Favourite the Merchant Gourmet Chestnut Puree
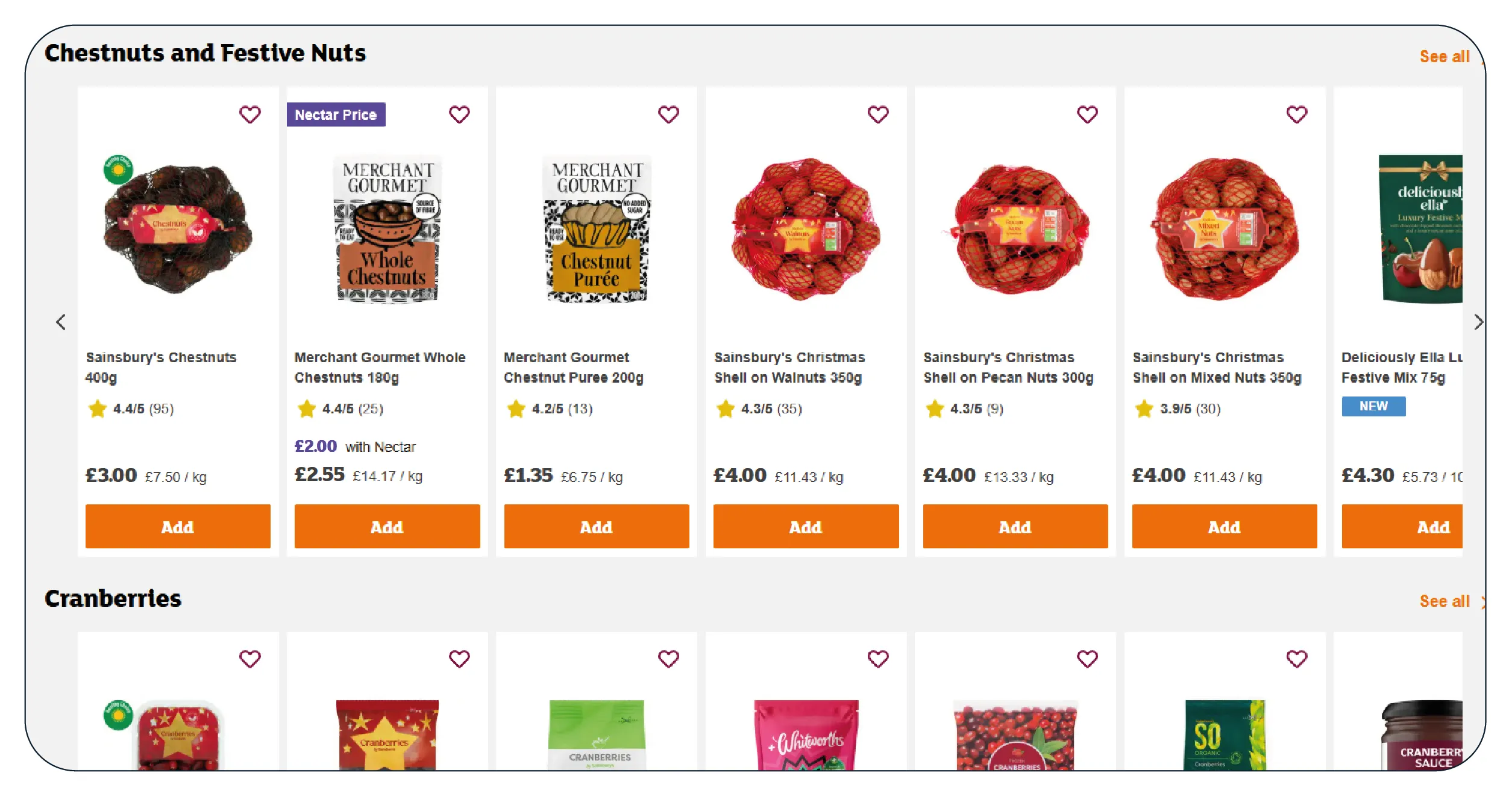1512x796 pixels. (x=668, y=114)
